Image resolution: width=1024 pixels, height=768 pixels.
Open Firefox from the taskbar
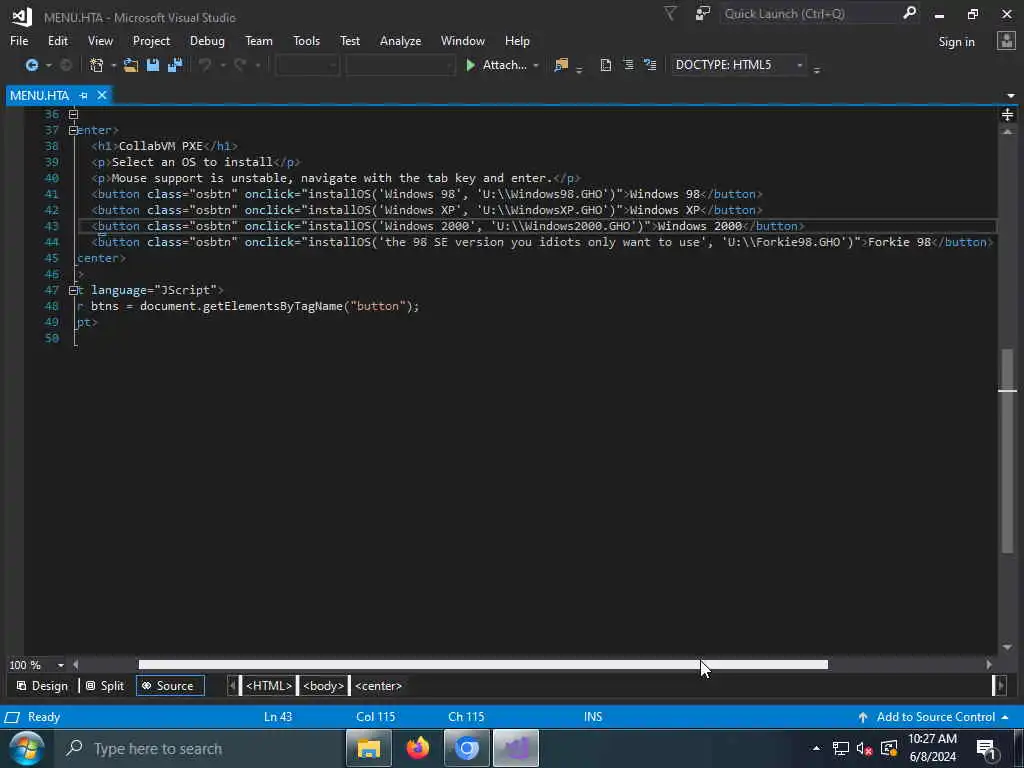click(418, 748)
